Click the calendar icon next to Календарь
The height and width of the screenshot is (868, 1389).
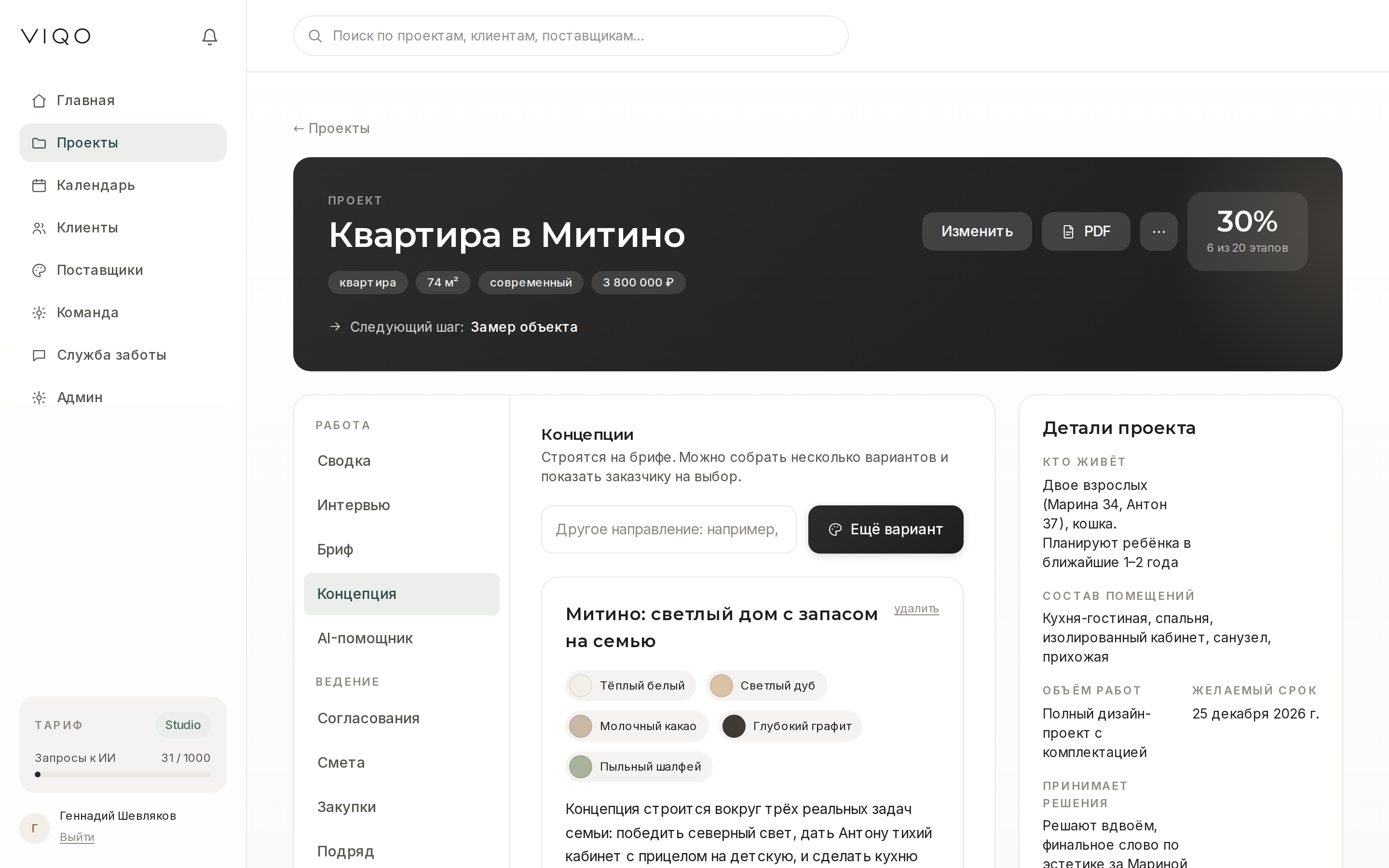point(39,186)
